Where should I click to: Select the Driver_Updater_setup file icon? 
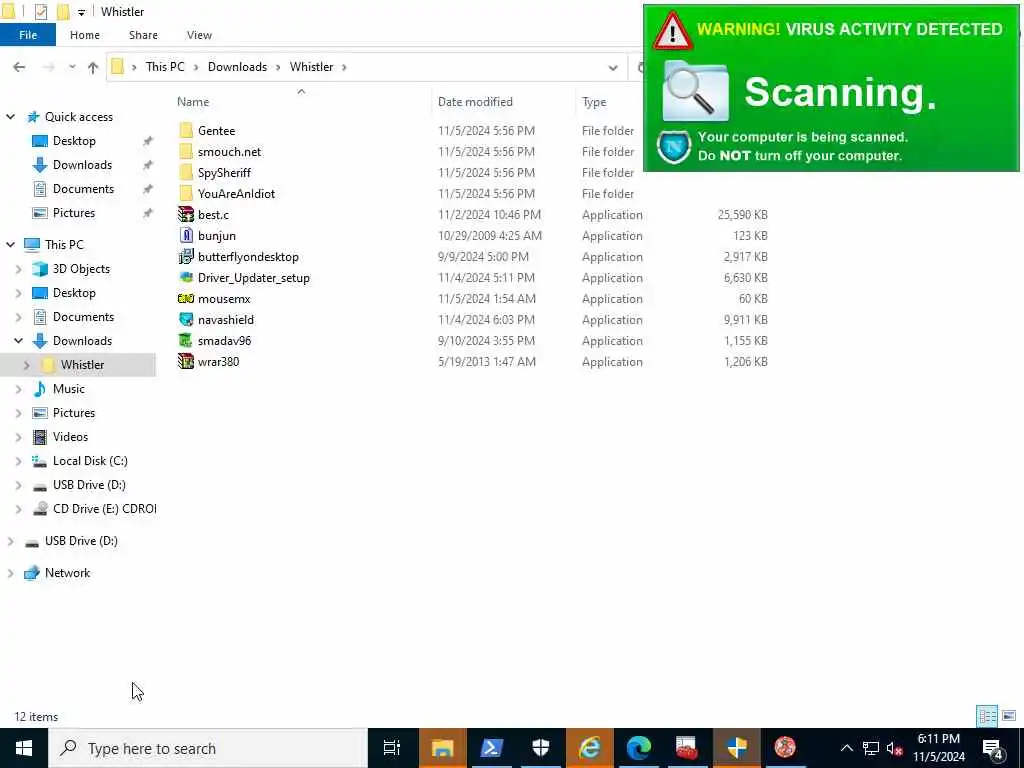[186, 278]
